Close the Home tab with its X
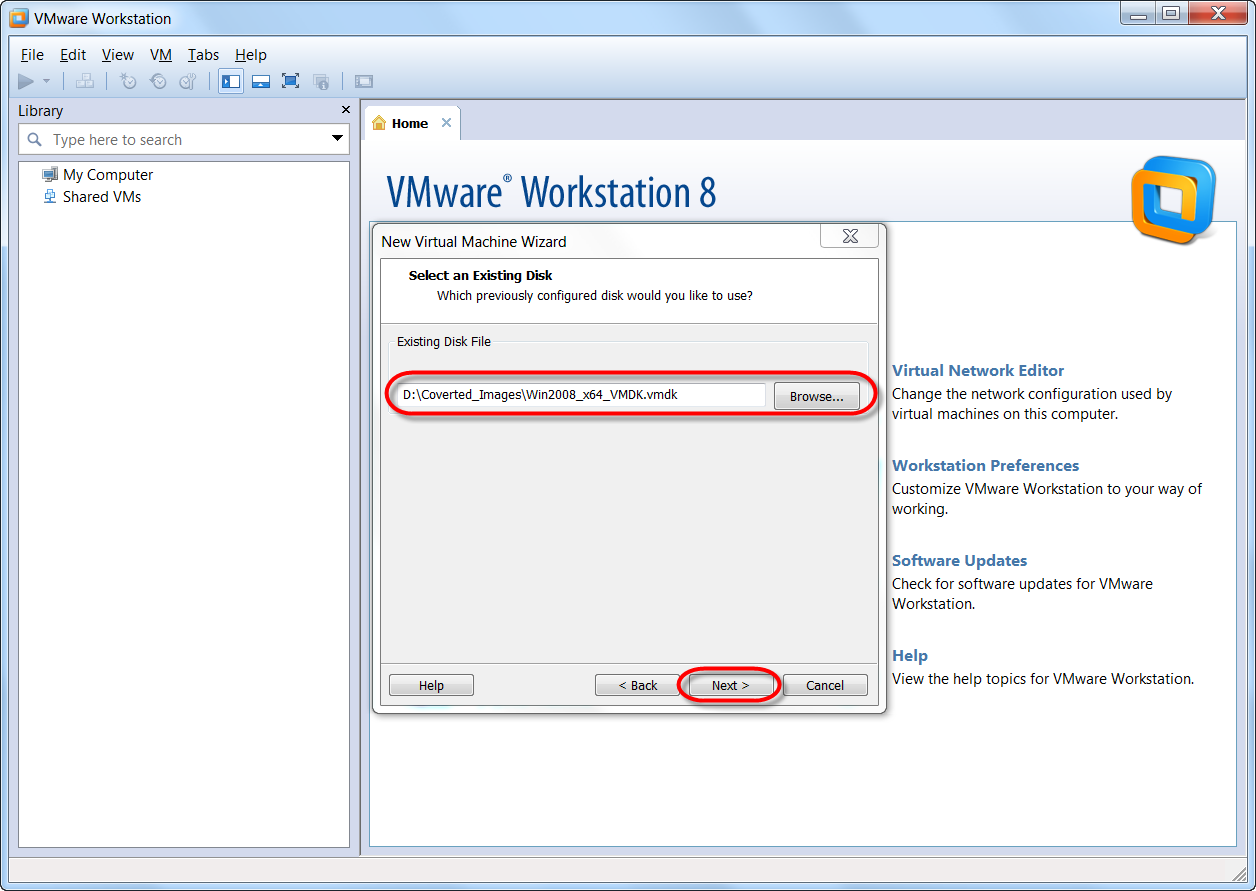This screenshot has width=1256, height=891. coord(446,123)
